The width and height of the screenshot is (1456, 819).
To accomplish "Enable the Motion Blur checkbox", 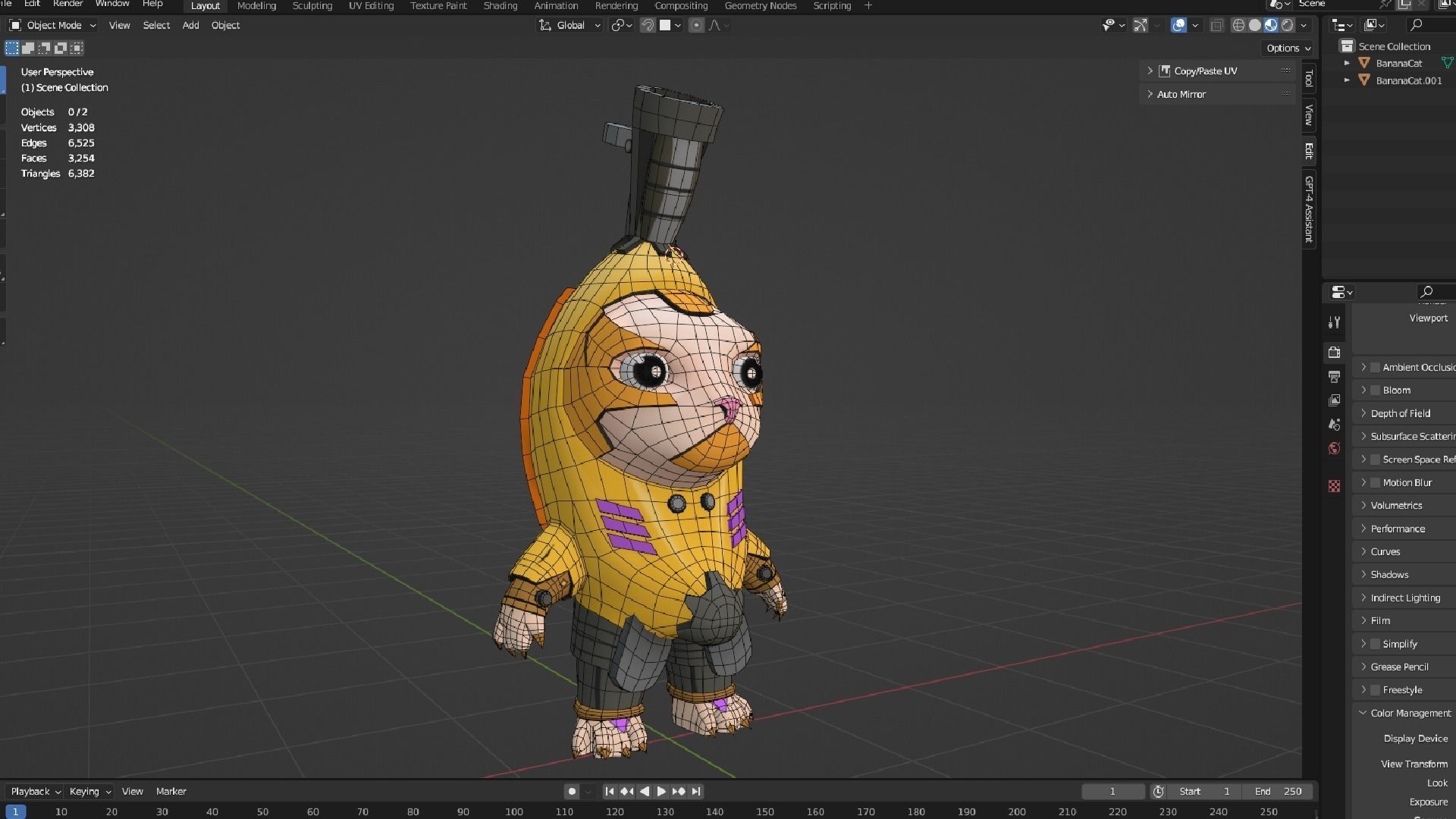I will pos(1375,482).
